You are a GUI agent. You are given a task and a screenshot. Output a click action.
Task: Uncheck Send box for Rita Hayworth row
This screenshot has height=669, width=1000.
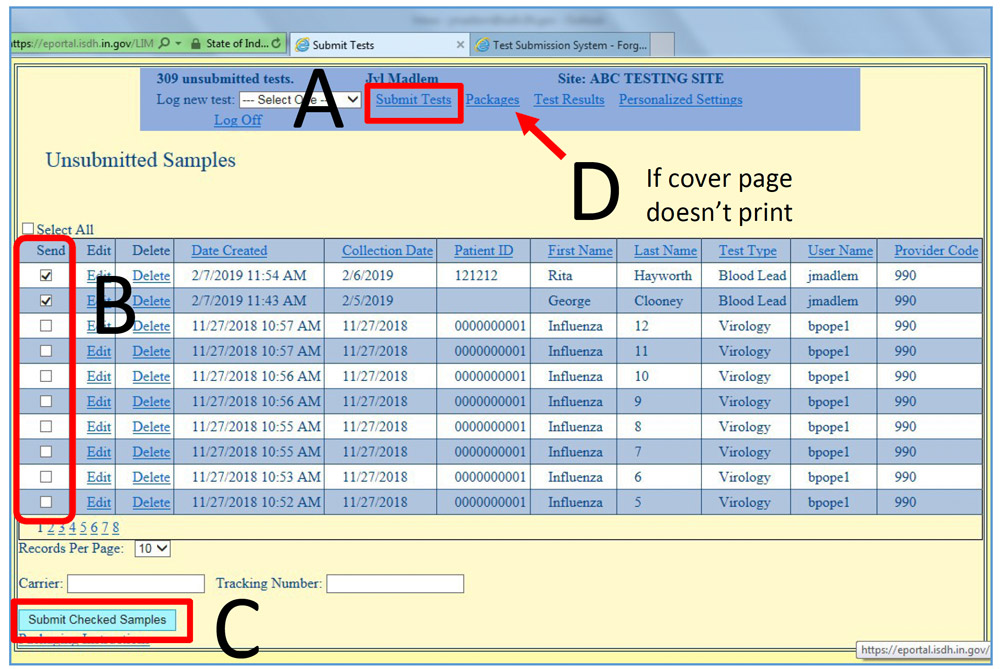(46, 276)
